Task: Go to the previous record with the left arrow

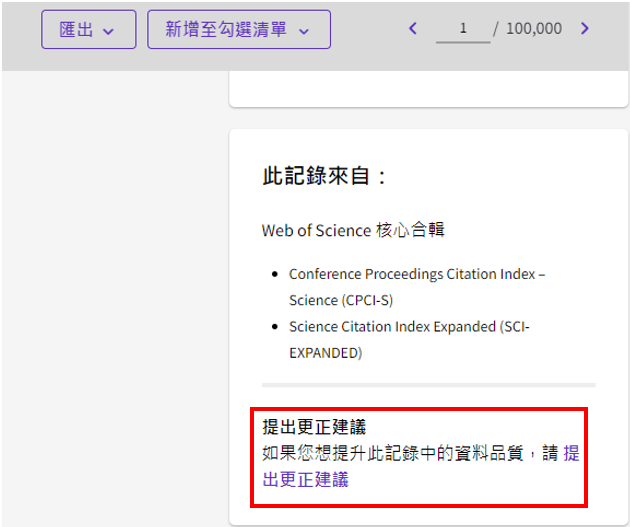Action: [413, 29]
